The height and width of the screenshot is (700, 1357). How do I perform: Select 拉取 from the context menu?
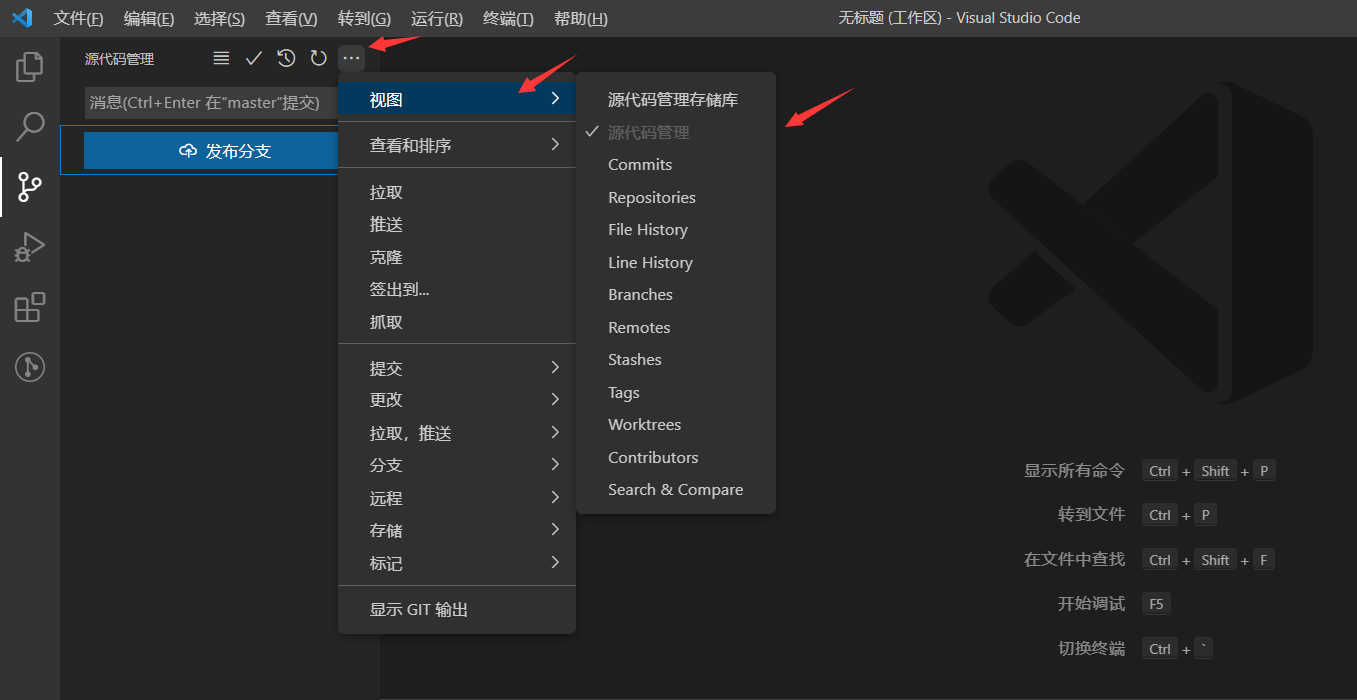pyautogui.click(x=457, y=192)
